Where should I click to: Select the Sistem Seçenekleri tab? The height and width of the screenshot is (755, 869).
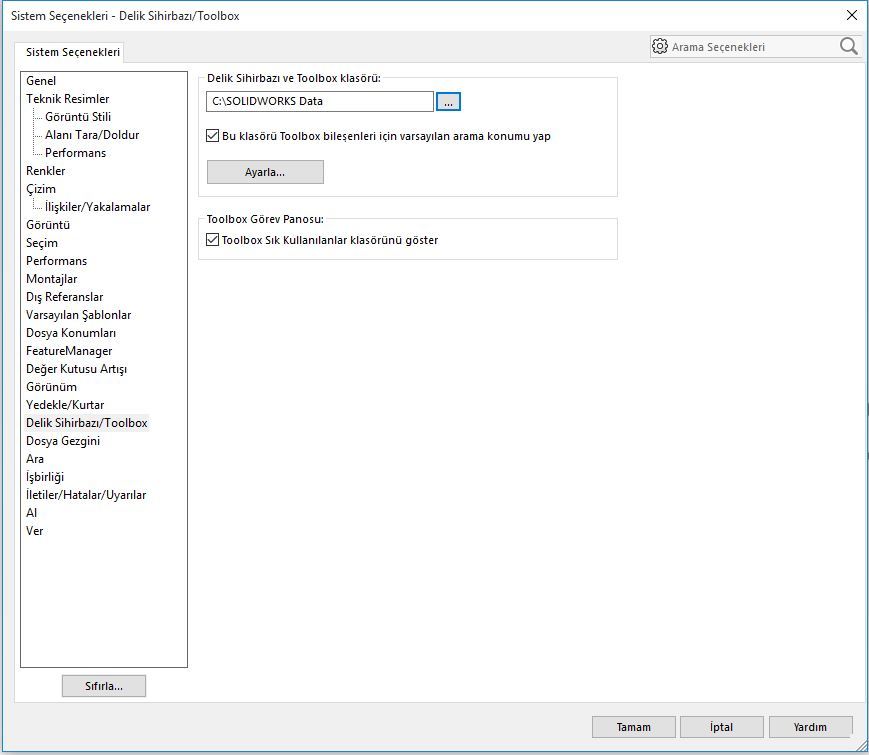pos(73,52)
